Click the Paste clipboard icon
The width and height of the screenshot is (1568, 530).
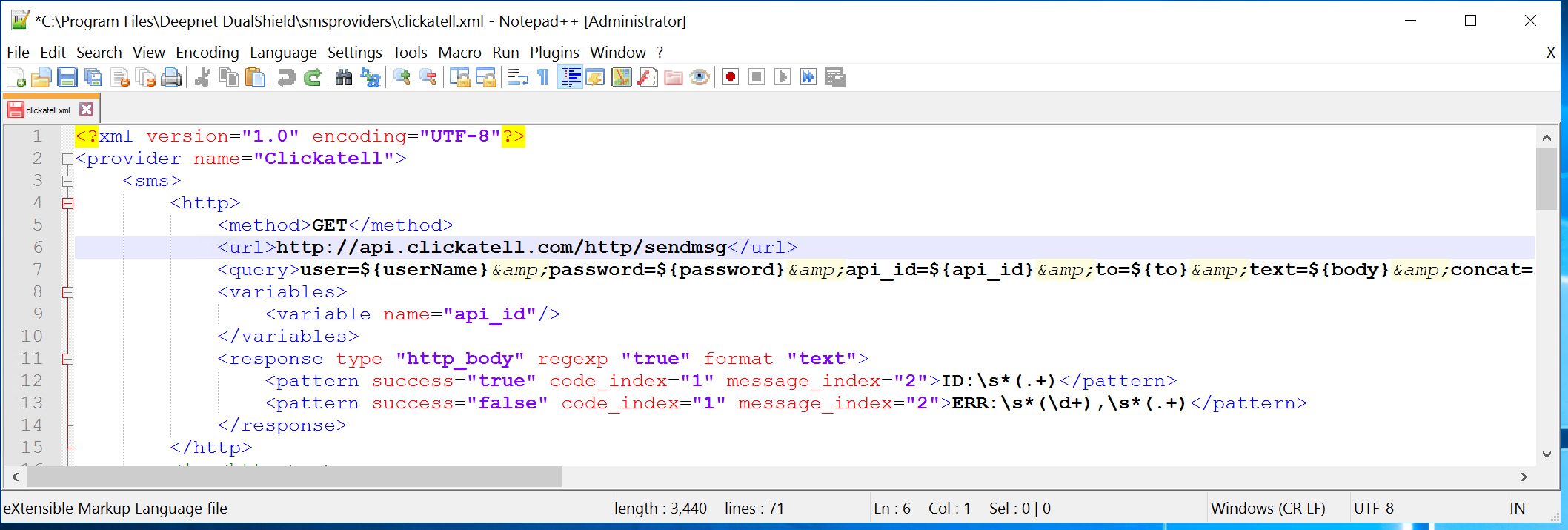[x=255, y=77]
